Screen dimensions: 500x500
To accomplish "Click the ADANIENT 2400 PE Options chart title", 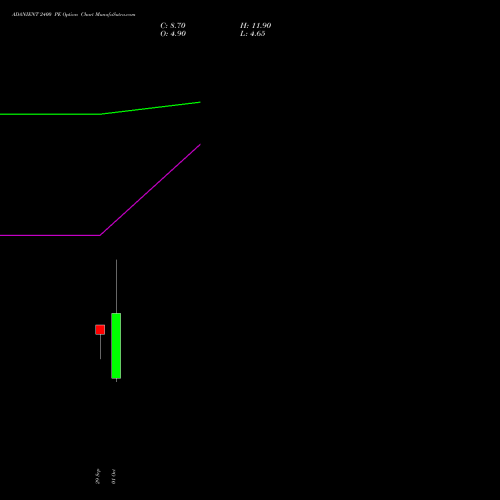I will (x=74, y=15).
